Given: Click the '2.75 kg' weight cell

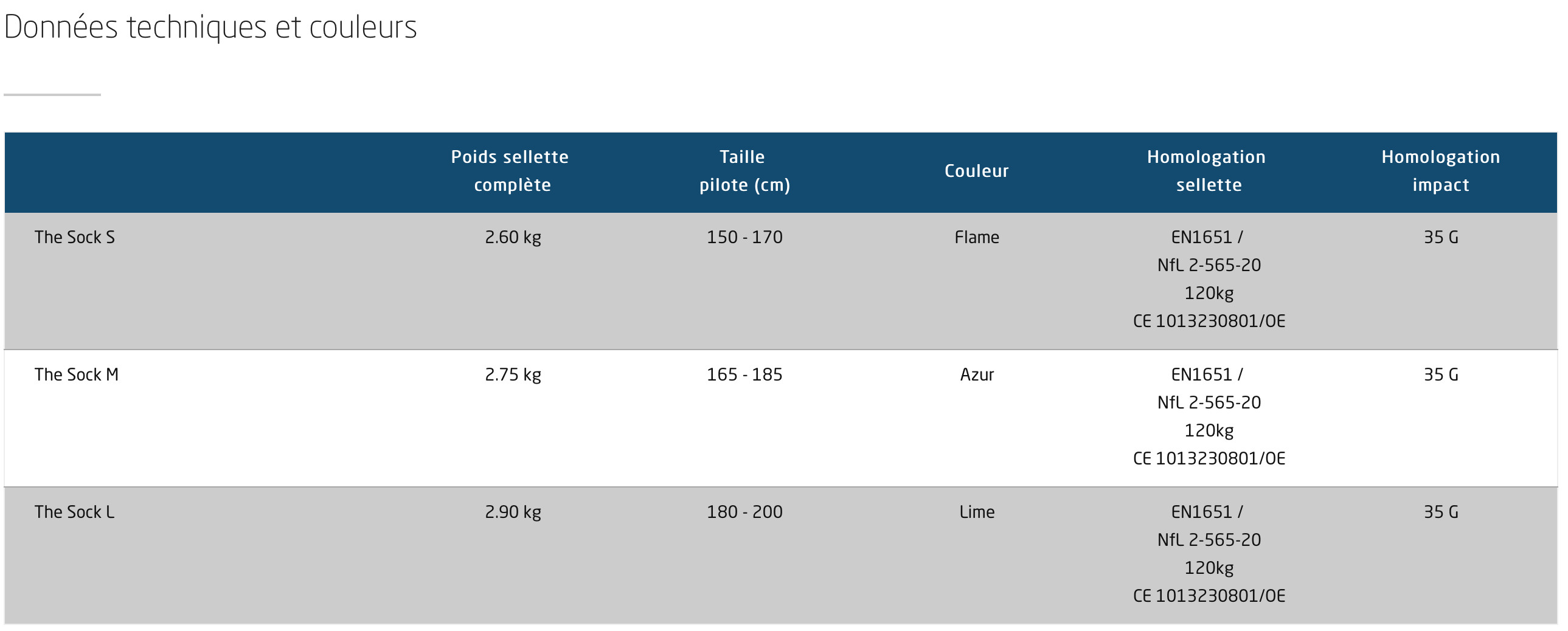Looking at the screenshot, I should pos(513,375).
